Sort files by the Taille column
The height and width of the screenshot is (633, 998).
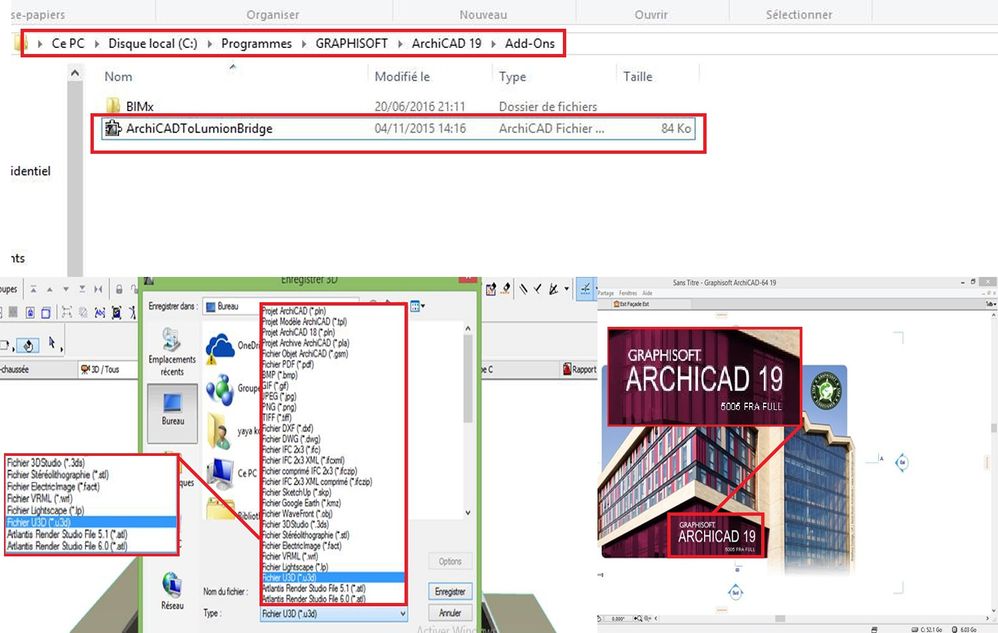click(x=638, y=76)
